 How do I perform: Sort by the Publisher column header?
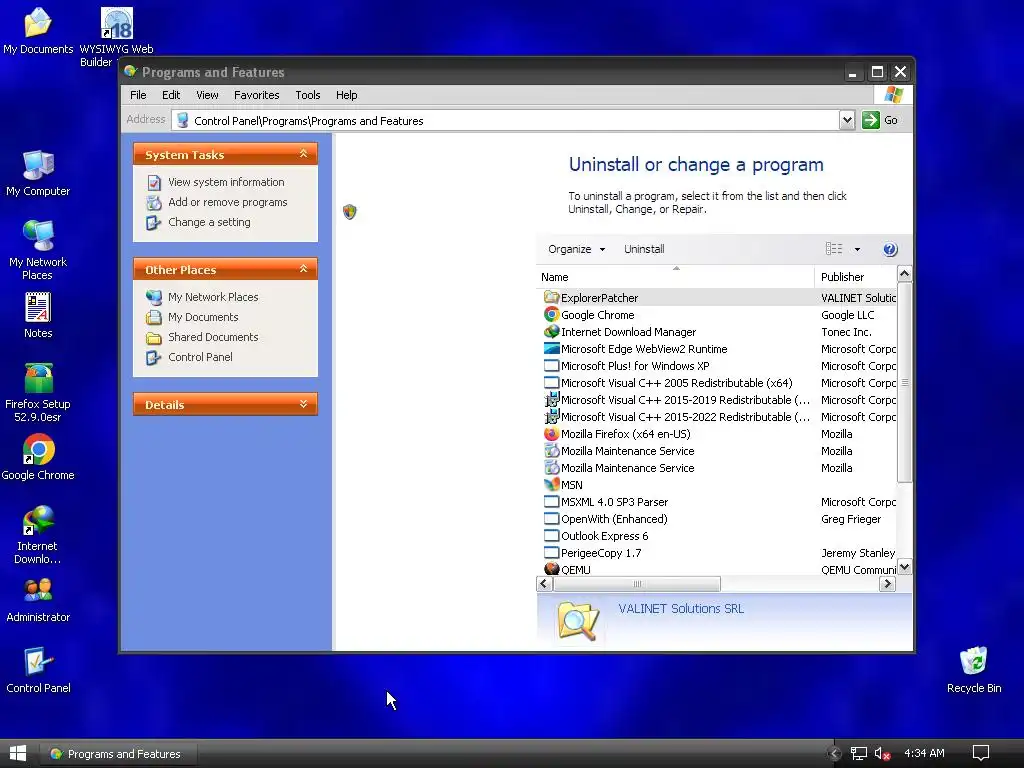coord(856,277)
